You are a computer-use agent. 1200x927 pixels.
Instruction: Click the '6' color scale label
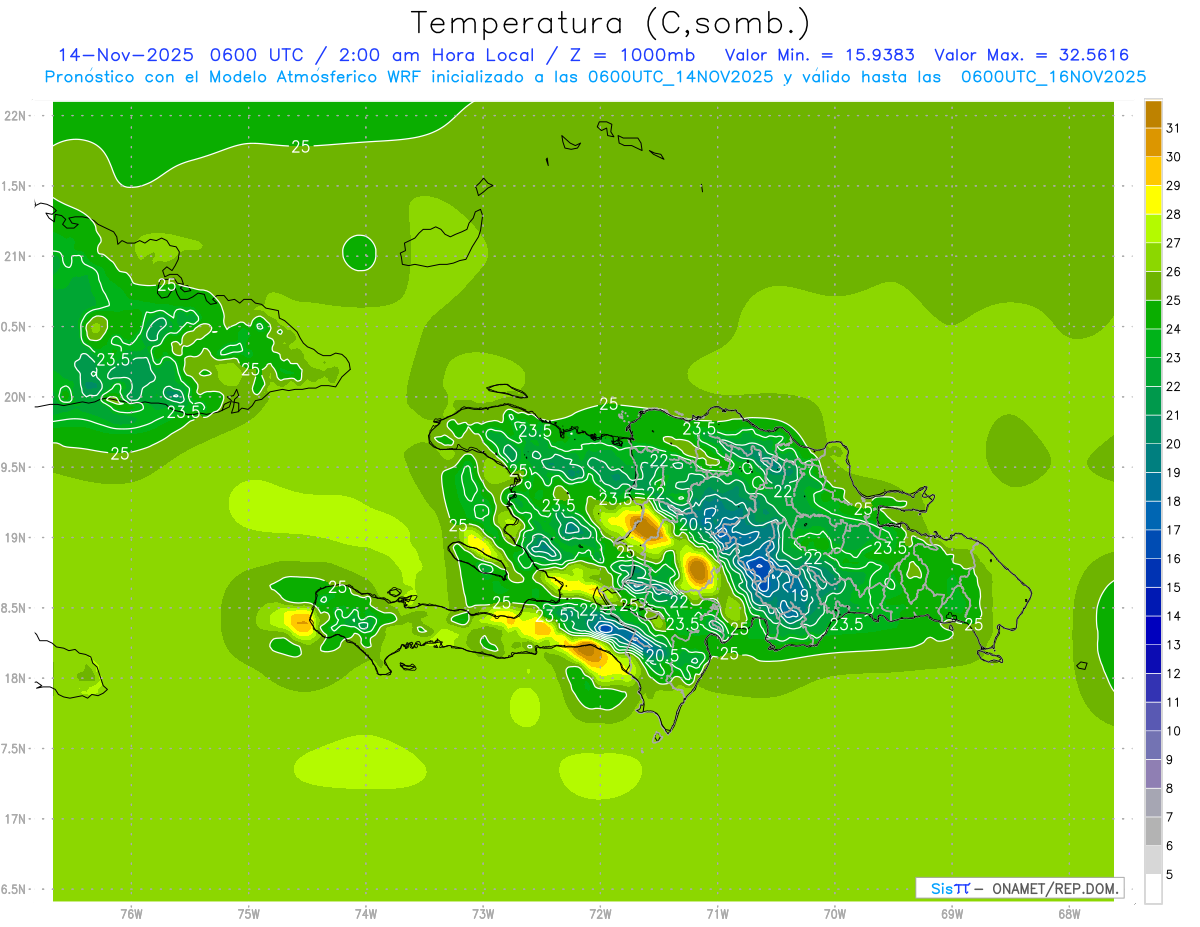tap(1169, 846)
